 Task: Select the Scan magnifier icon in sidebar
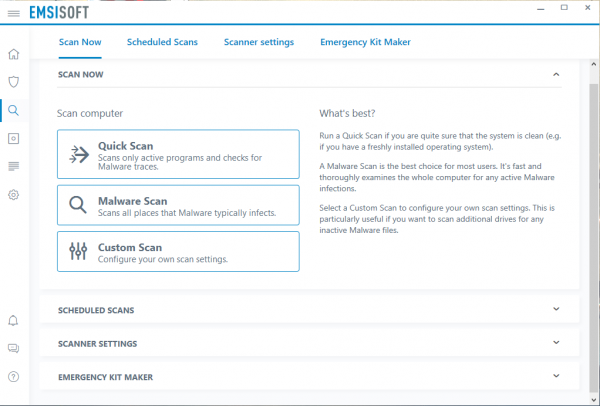coord(13,110)
